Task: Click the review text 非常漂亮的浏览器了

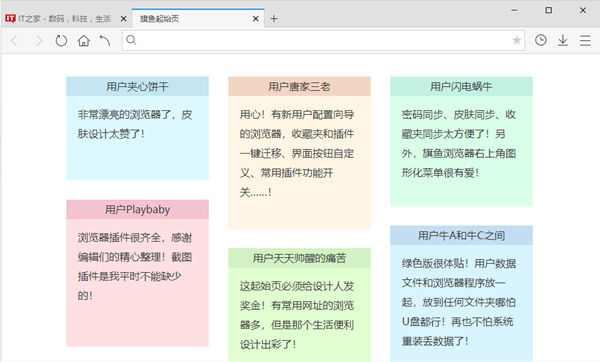Action: pos(135,124)
